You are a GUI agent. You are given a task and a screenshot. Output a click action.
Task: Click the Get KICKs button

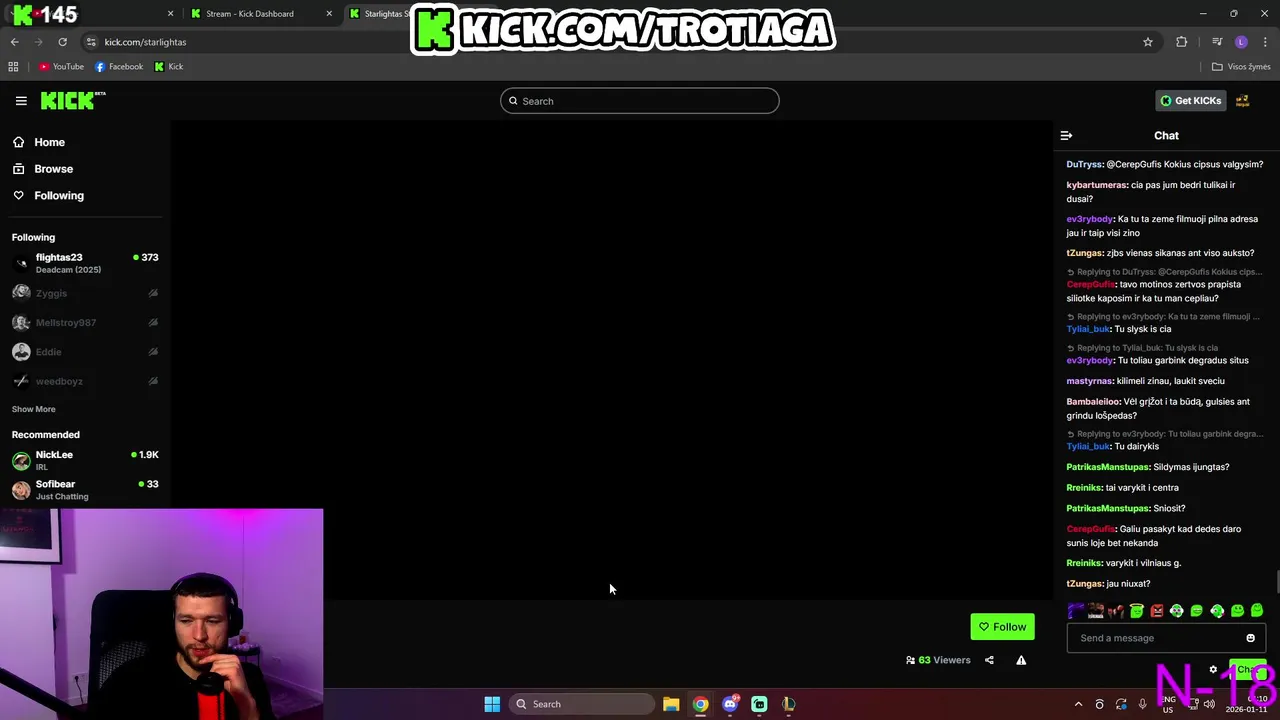click(x=1190, y=101)
